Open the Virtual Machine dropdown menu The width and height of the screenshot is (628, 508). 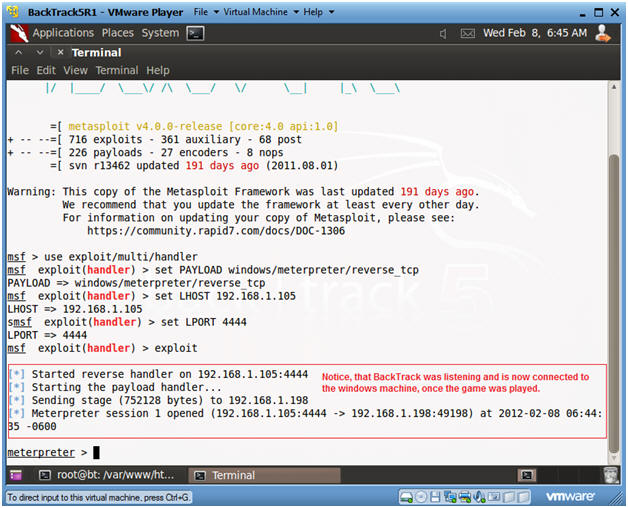tap(261, 12)
